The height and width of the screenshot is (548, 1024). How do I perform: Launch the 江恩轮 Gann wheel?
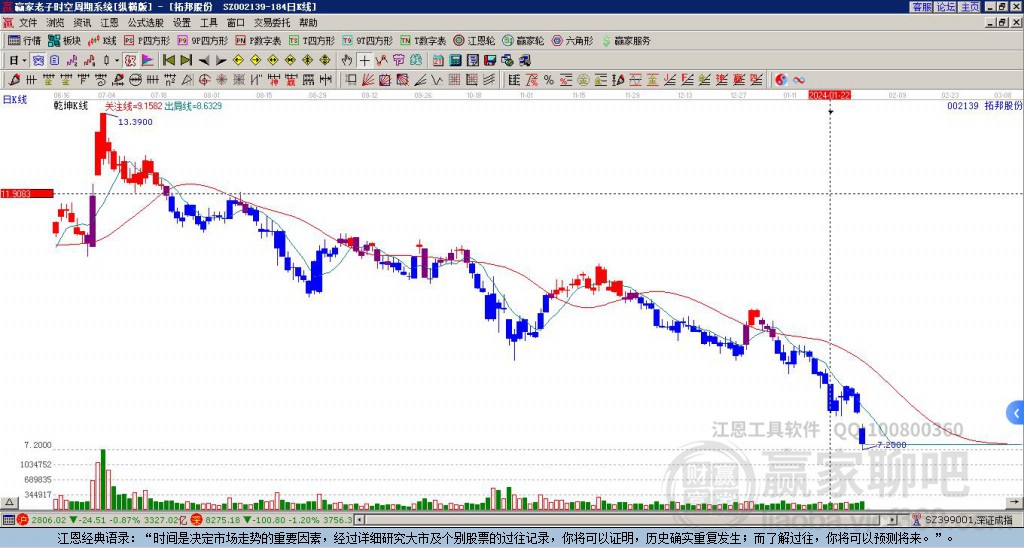(474, 40)
